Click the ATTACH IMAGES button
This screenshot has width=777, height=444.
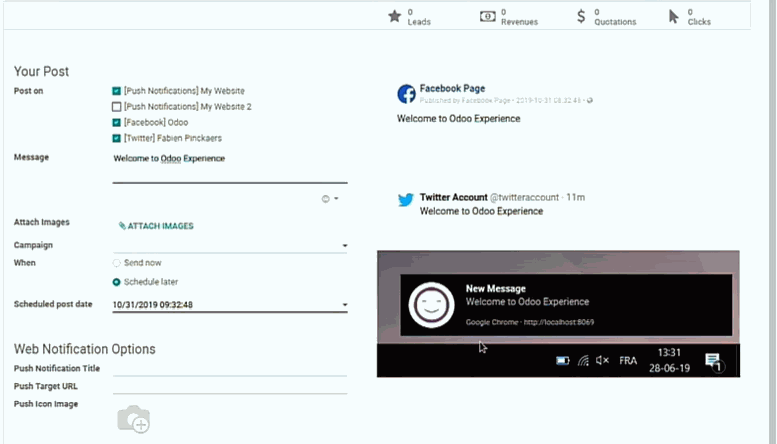tap(156, 226)
